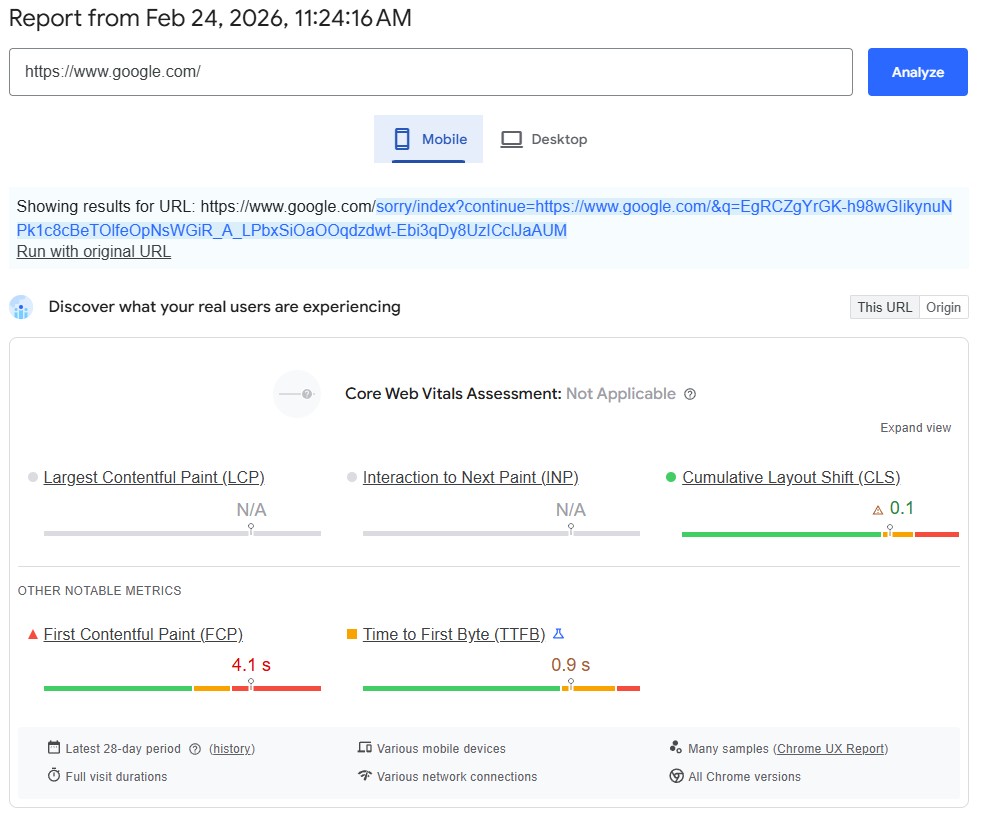The width and height of the screenshot is (991, 819).
Task: Switch to the Desktop tab
Action: [544, 139]
